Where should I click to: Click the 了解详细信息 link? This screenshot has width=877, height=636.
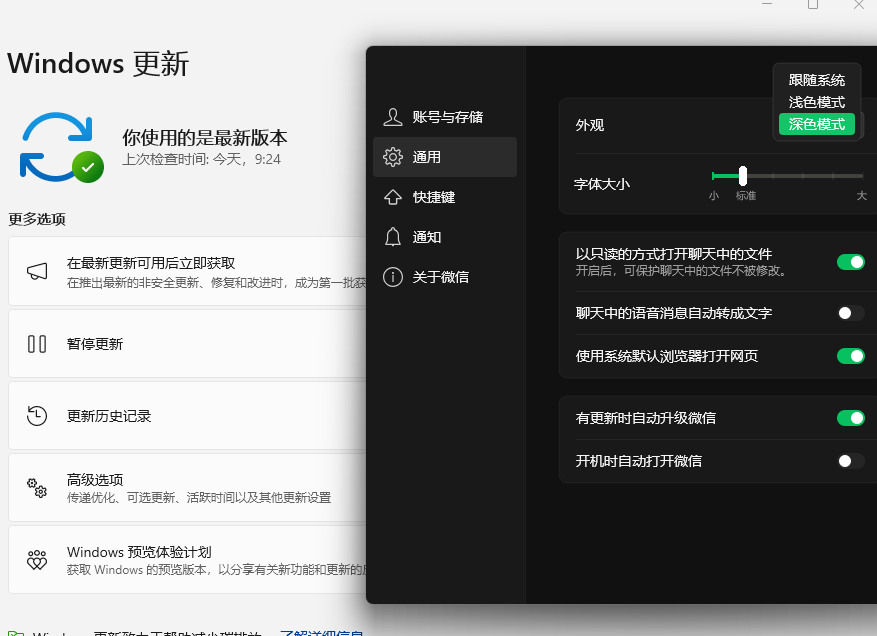(322, 633)
